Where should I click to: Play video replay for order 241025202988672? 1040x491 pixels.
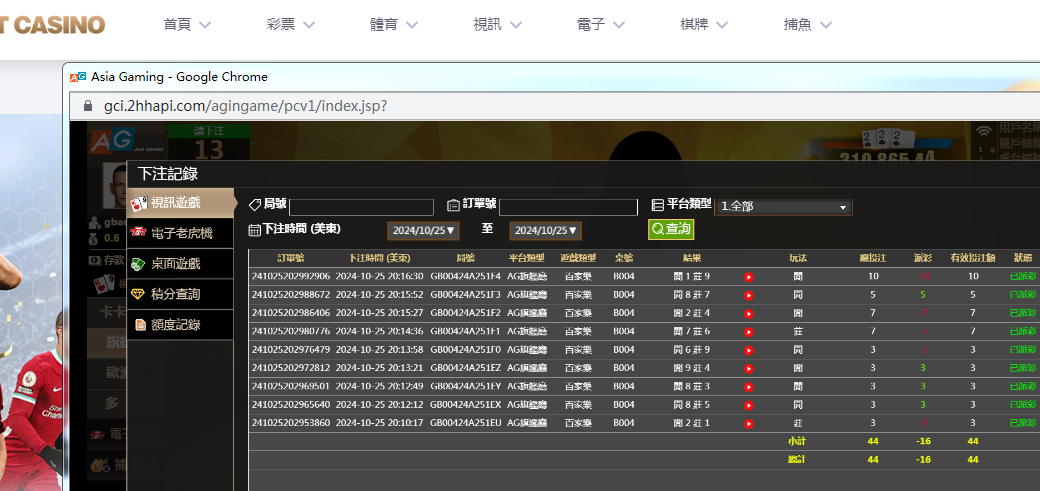tap(748, 295)
